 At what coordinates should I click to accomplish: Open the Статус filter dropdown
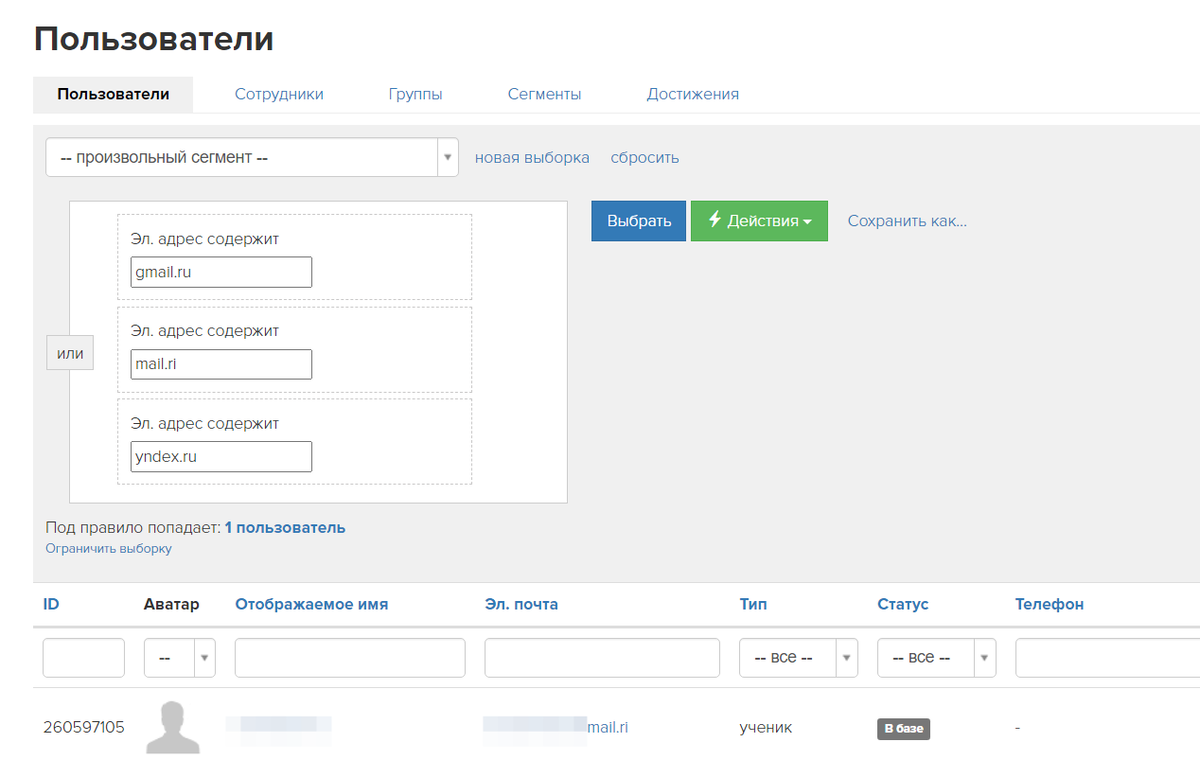[936, 658]
